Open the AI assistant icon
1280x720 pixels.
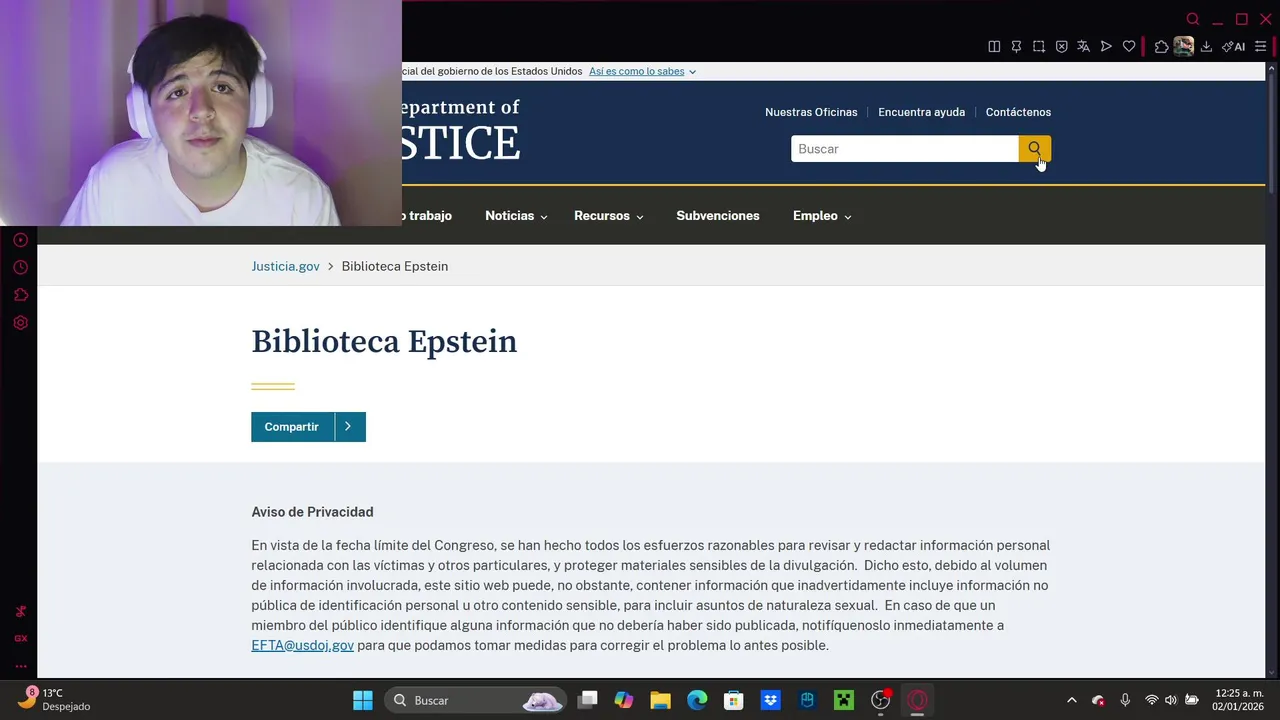(x=1233, y=46)
